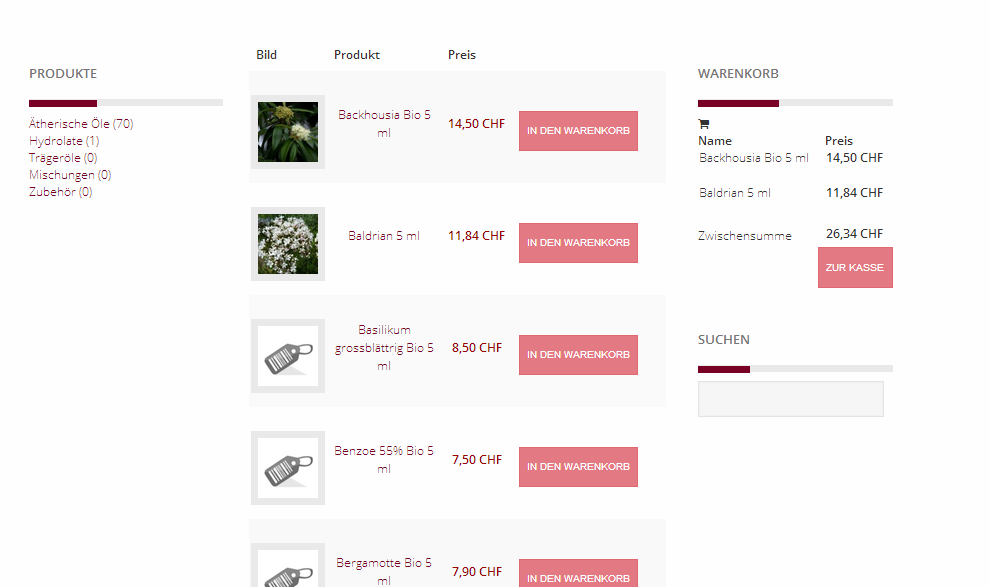Screen dimensions: 989x587
Task: Add Baldrian 5 ml to the cart
Action: (x=578, y=243)
